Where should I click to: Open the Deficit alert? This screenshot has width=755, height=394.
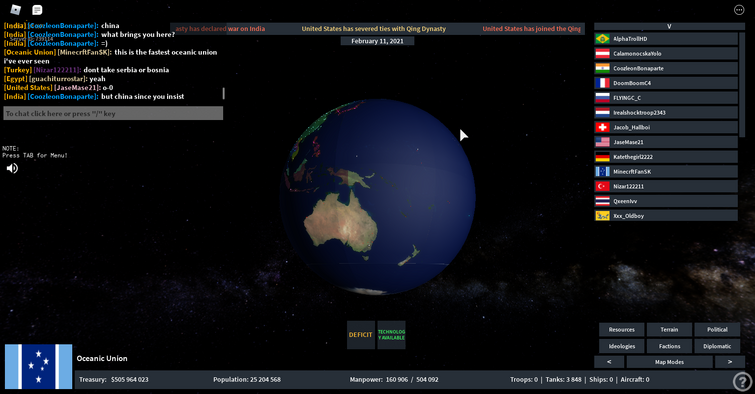[361, 335]
